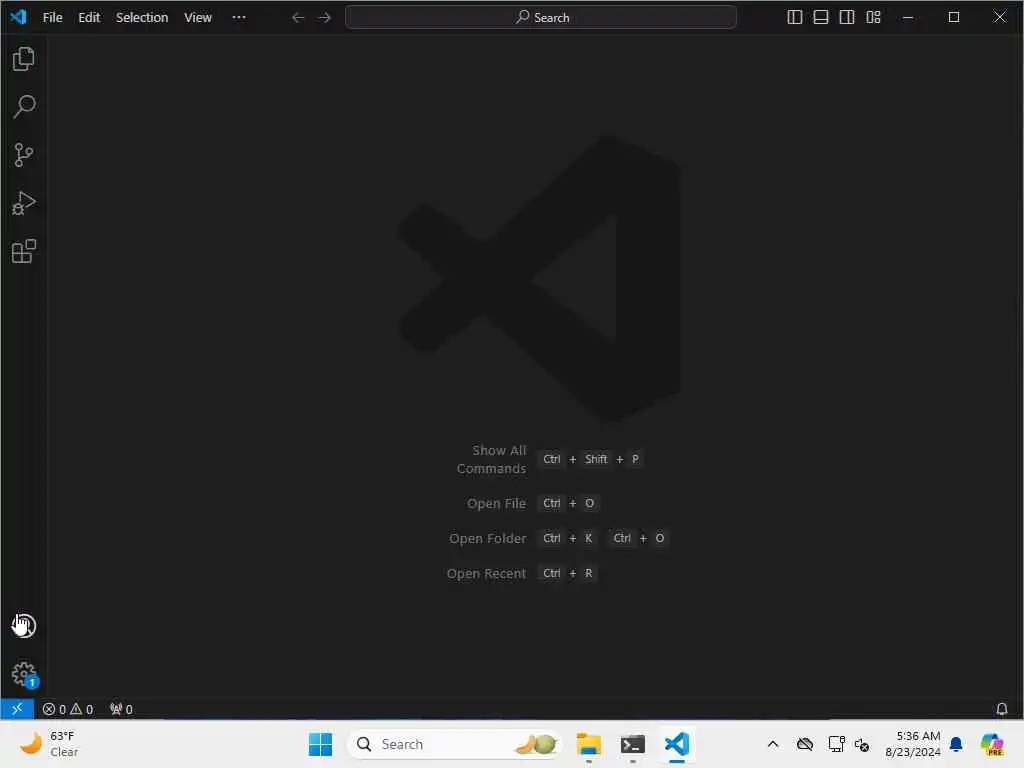Show hidden system tray icons chevron

[x=773, y=744]
